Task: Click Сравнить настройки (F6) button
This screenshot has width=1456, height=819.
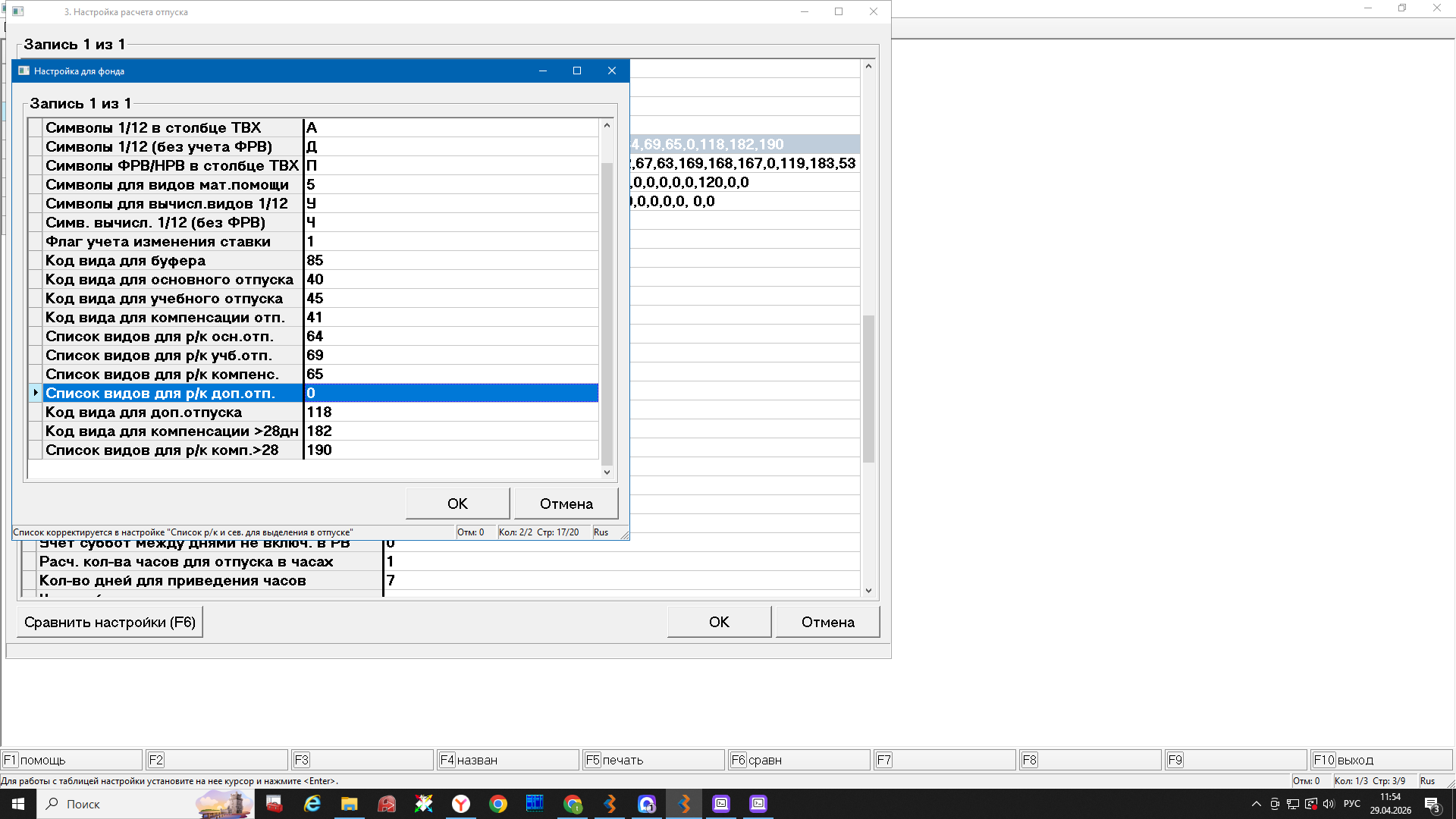Action: 110,622
